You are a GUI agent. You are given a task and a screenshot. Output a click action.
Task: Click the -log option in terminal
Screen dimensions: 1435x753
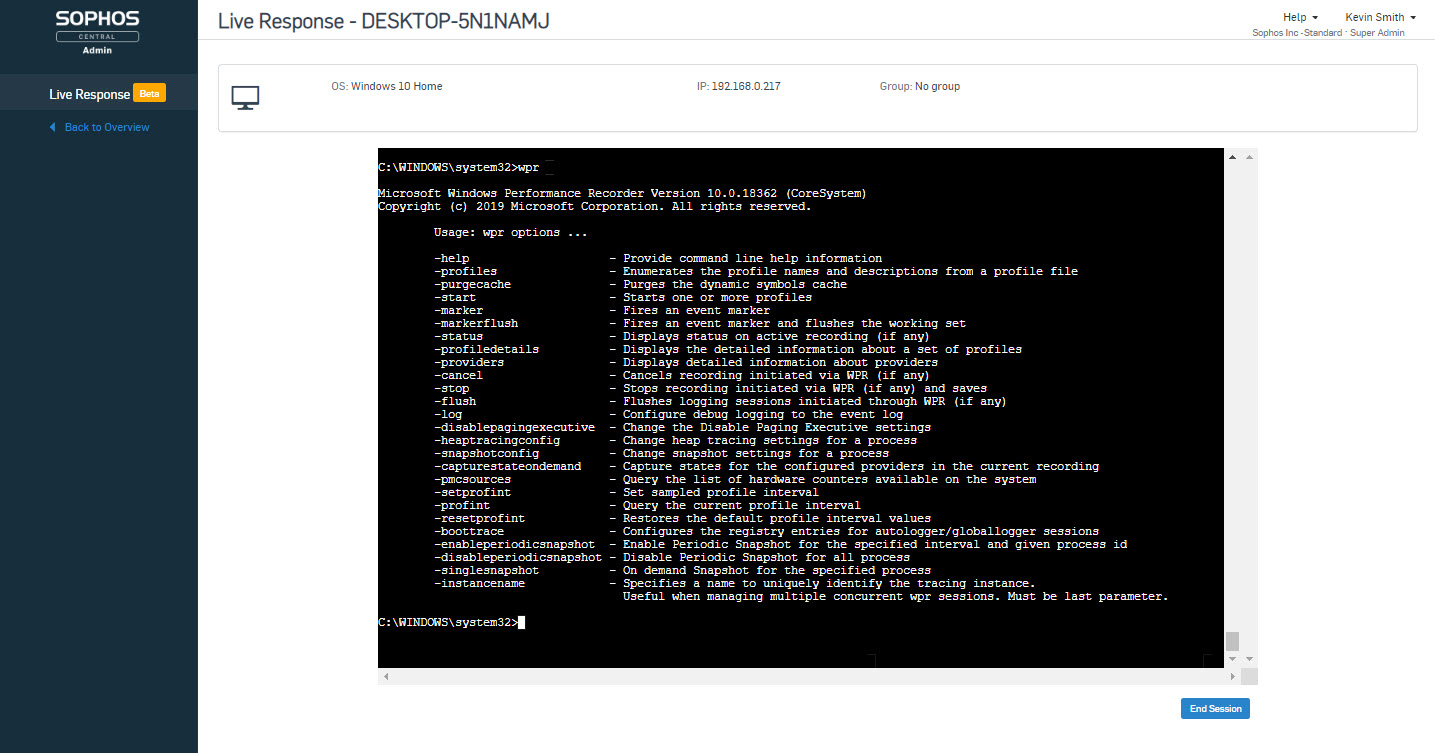[x=448, y=414]
